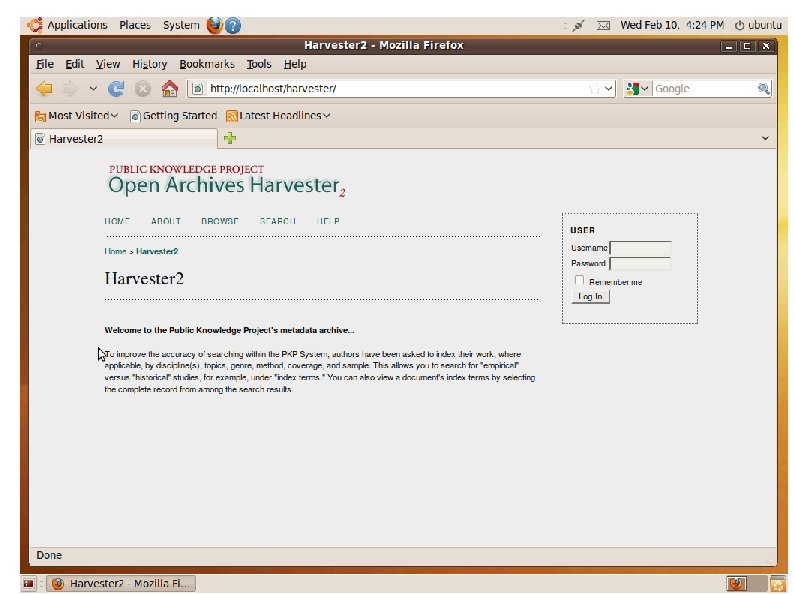Open the Bookmarks menu
The width and height of the screenshot is (794, 595).
(x=207, y=64)
